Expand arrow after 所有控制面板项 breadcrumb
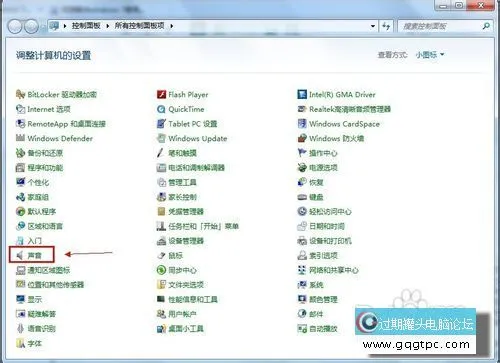This screenshot has width=500, height=363. pos(171,26)
